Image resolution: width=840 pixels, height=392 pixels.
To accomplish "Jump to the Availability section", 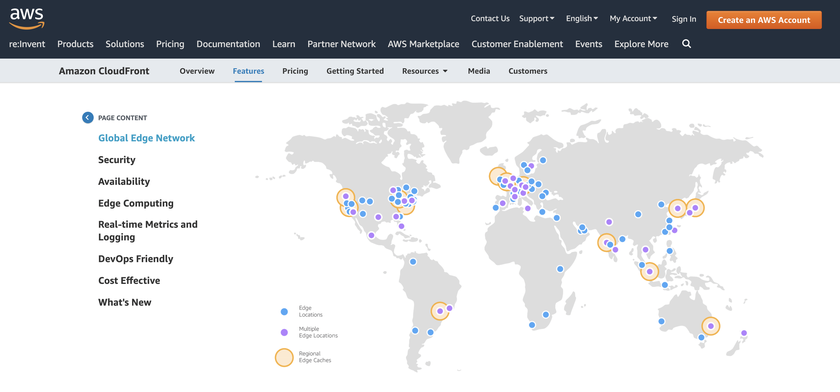I will 124,182.
